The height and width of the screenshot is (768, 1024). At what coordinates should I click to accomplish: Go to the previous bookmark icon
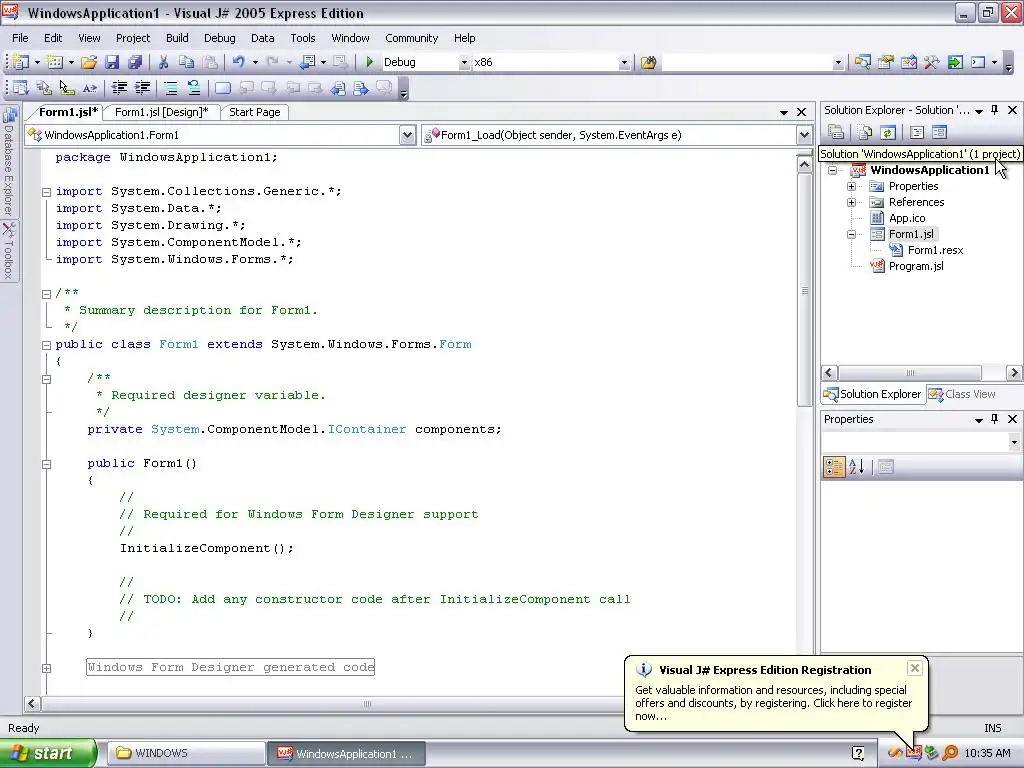(246, 88)
